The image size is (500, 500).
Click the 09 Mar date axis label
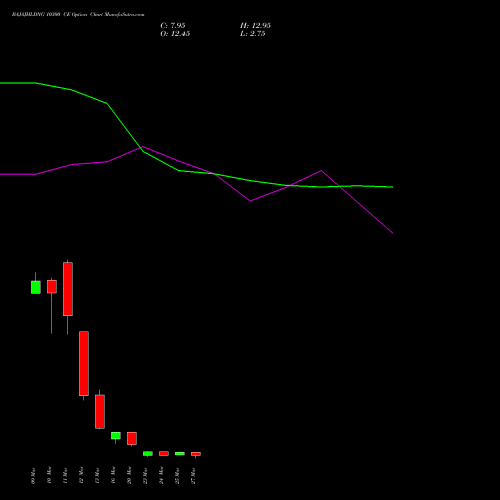coord(33,475)
